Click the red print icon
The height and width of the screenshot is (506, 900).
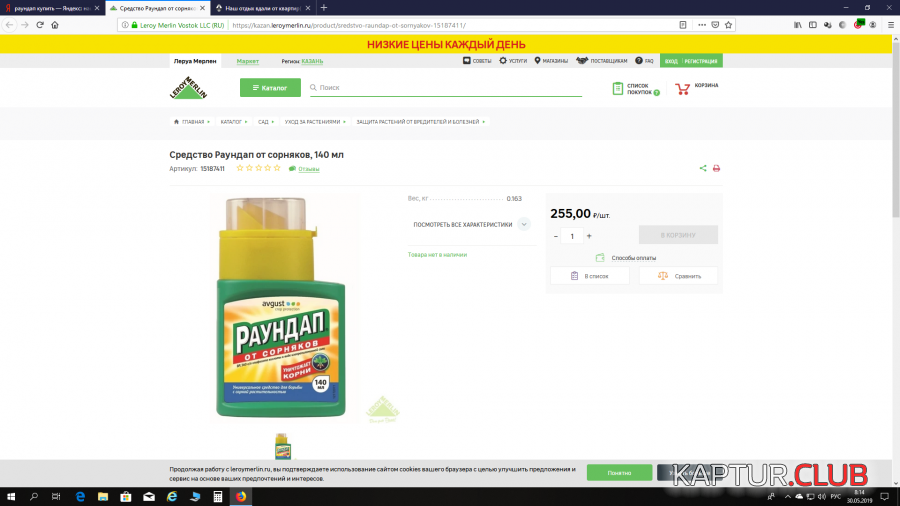click(716, 168)
